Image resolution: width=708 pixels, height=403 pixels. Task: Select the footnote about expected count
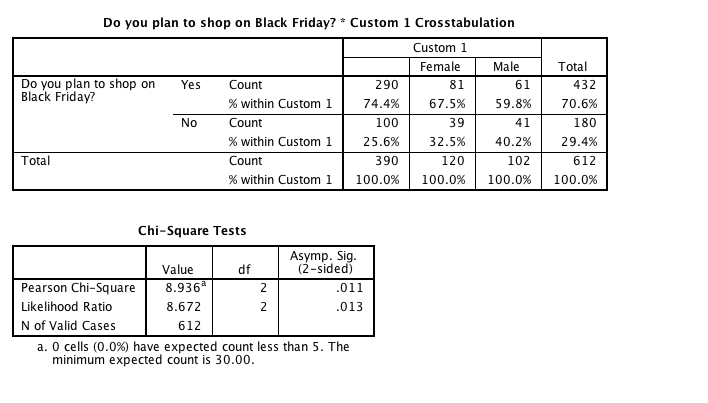[193, 353]
